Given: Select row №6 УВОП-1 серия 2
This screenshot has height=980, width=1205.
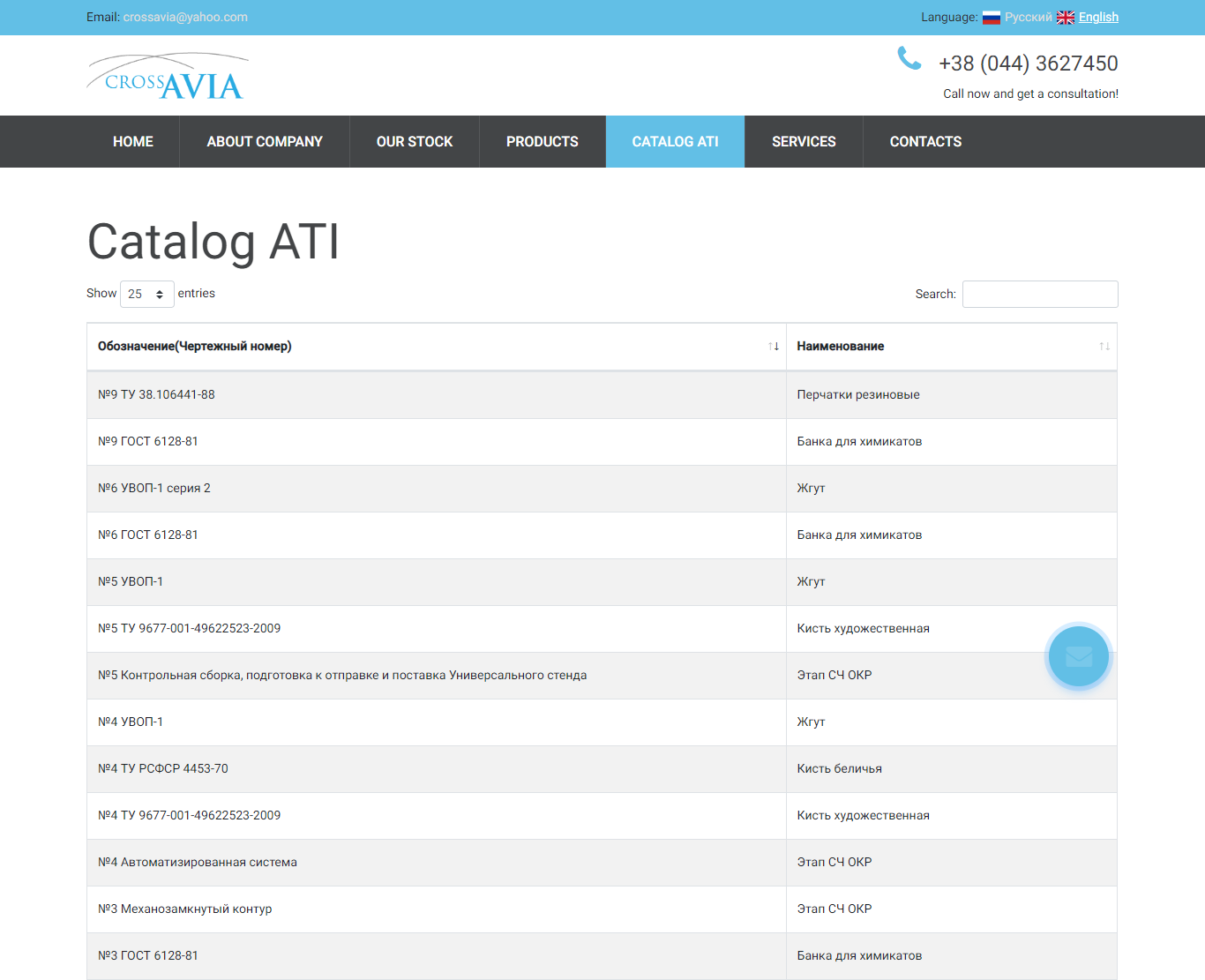Looking at the screenshot, I should click(x=602, y=489).
